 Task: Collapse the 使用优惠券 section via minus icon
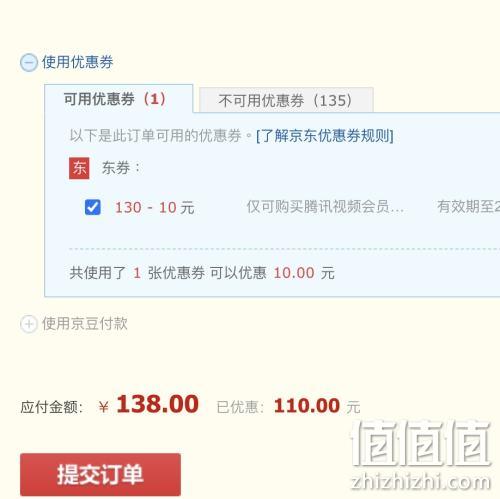click(x=29, y=63)
